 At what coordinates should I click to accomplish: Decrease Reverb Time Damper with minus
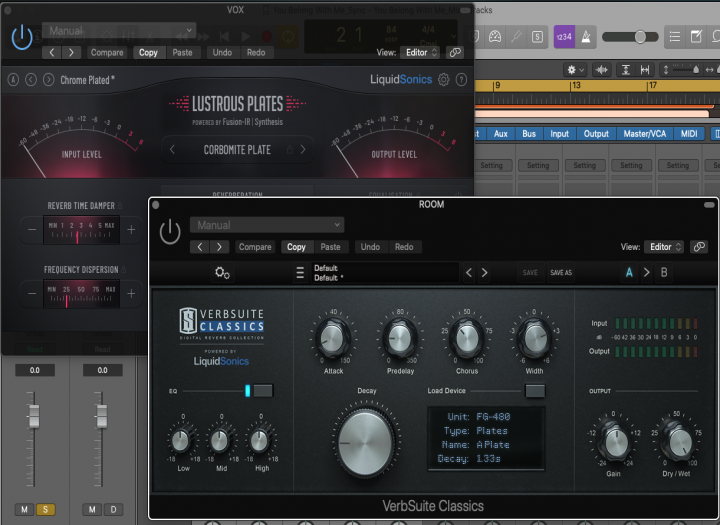coord(32,229)
